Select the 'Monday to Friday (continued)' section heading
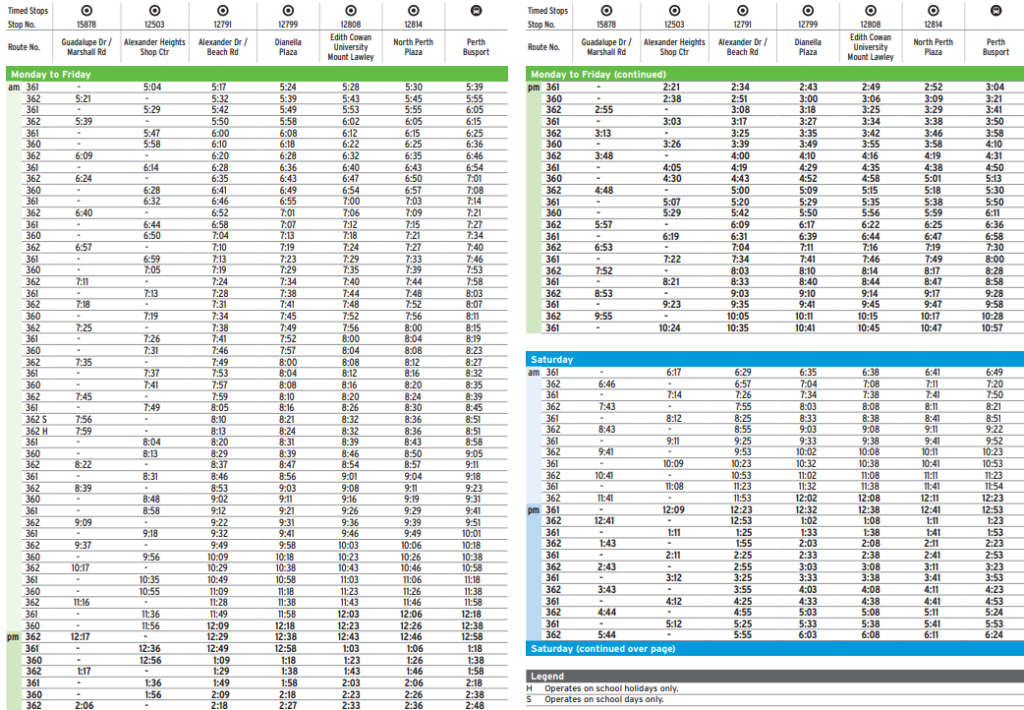1024x710 pixels. (595, 74)
